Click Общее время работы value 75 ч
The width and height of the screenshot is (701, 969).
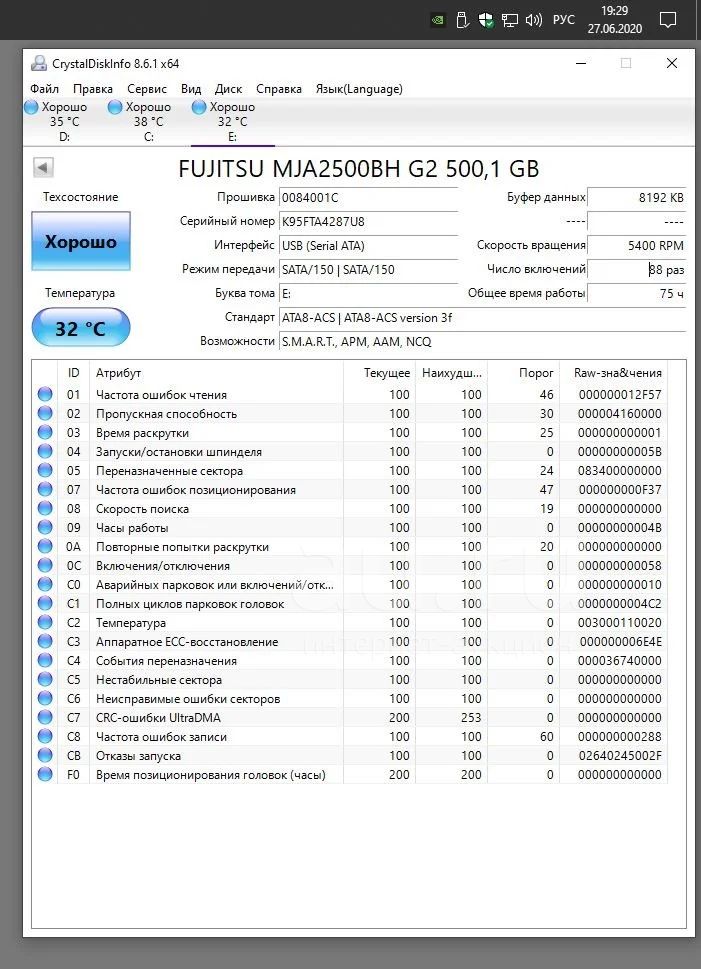point(637,294)
